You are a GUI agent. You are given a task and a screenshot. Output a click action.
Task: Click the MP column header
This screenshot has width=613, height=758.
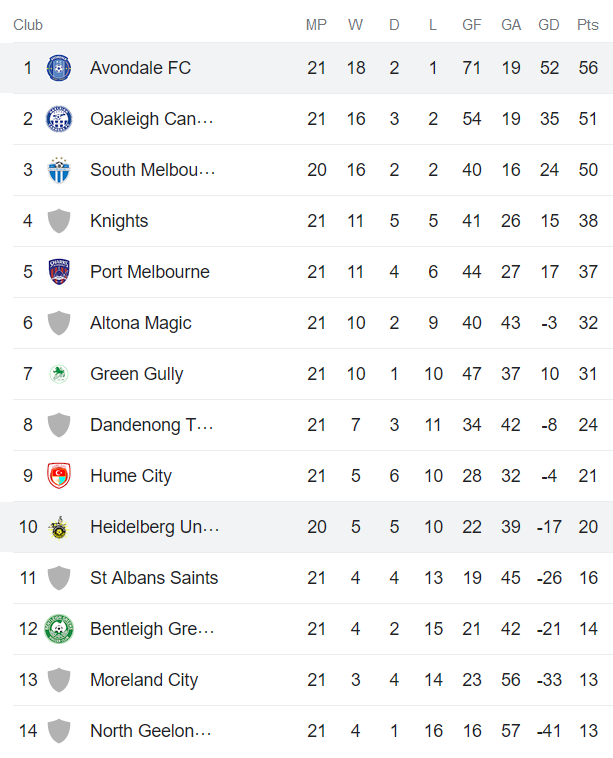click(317, 25)
